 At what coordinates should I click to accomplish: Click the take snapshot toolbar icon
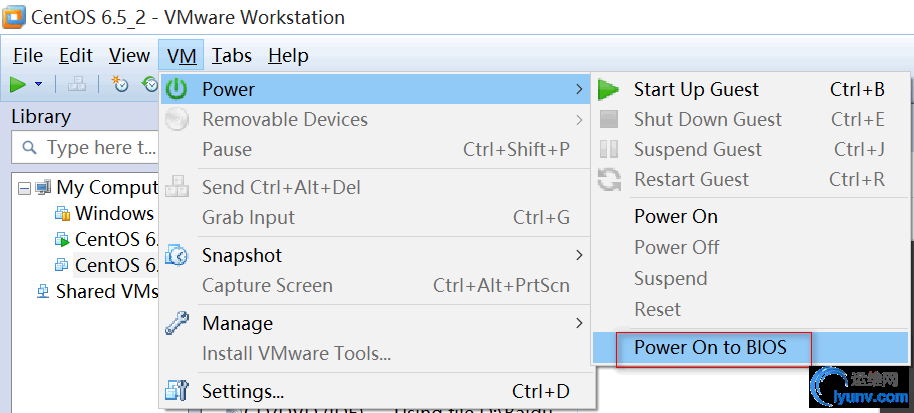click(x=121, y=85)
